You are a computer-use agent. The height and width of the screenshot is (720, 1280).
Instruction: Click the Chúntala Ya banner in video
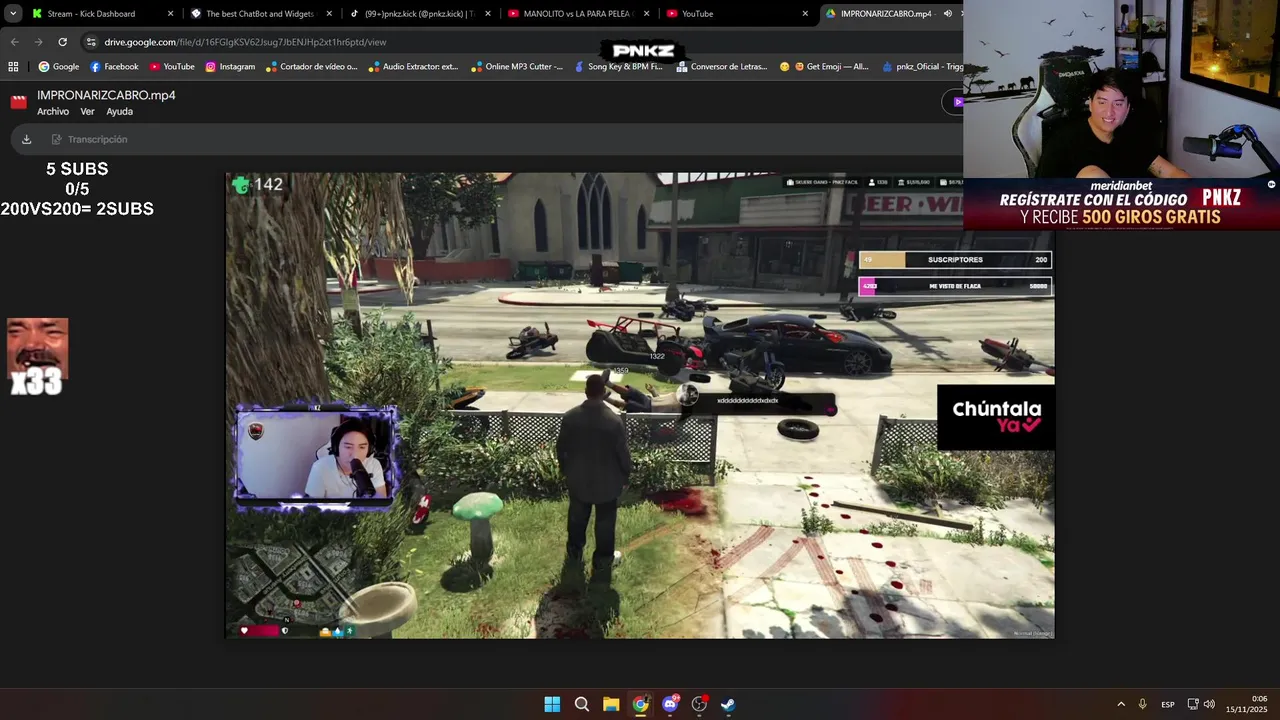pos(996,417)
